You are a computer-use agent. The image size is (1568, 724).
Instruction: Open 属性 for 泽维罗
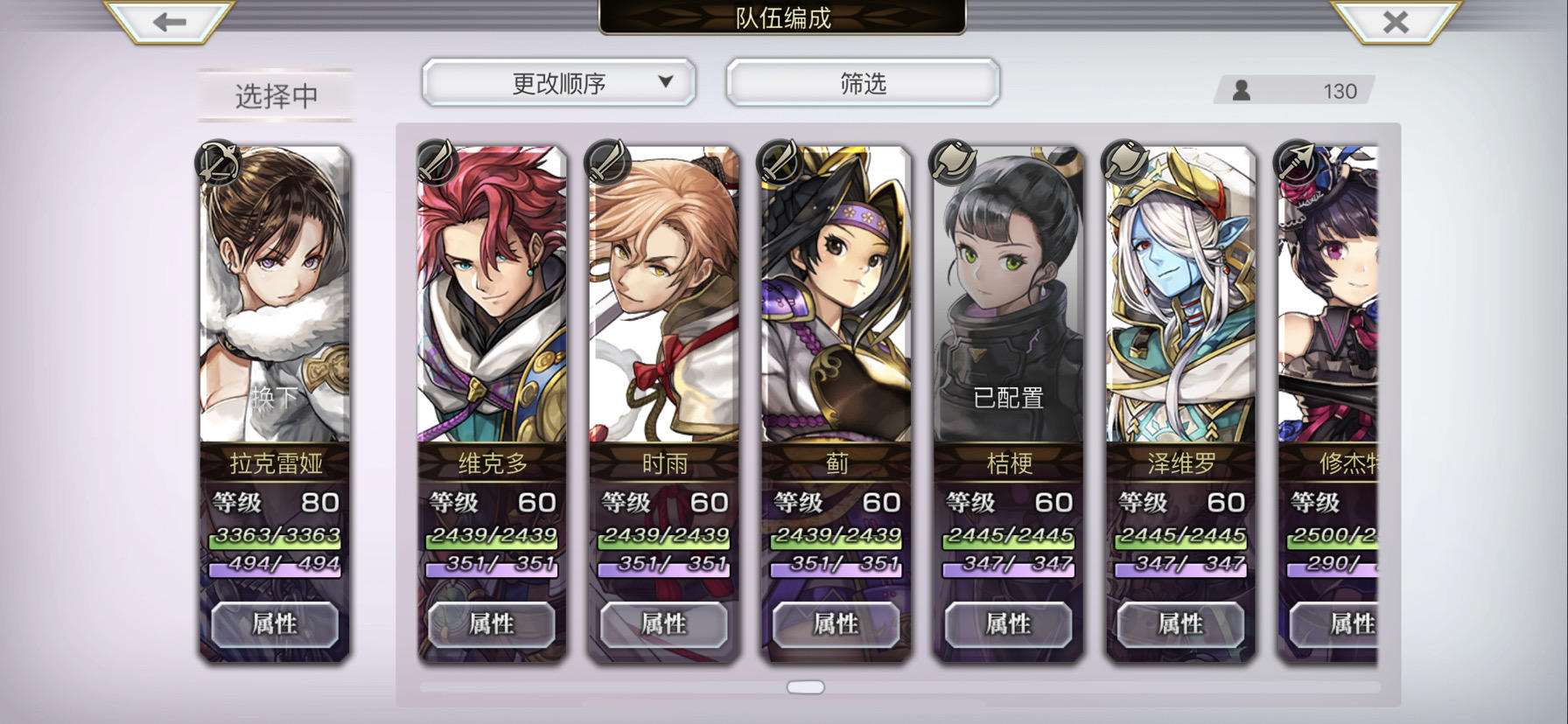1180,623
